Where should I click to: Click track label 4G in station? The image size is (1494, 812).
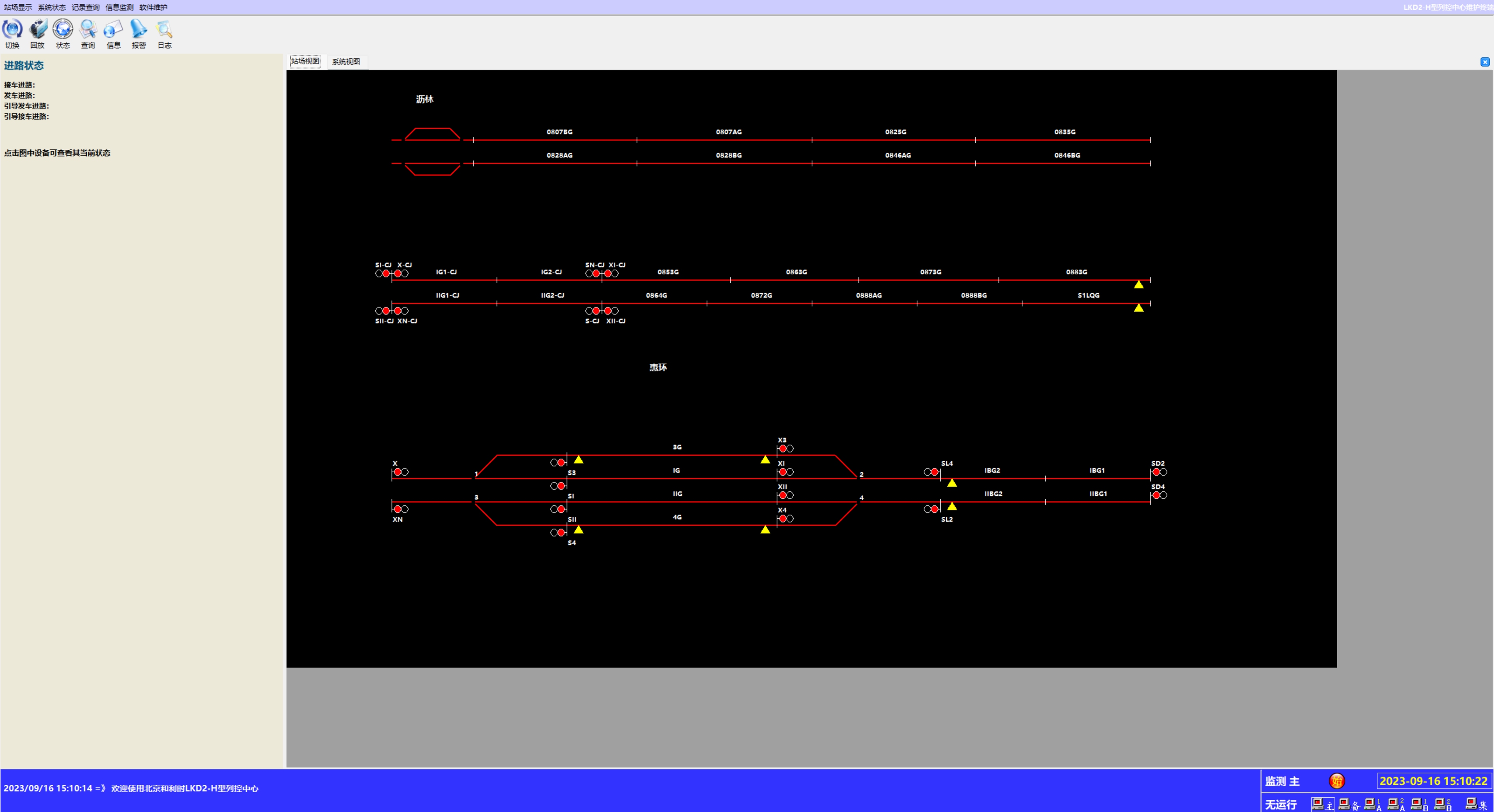(x=677, y=517)
